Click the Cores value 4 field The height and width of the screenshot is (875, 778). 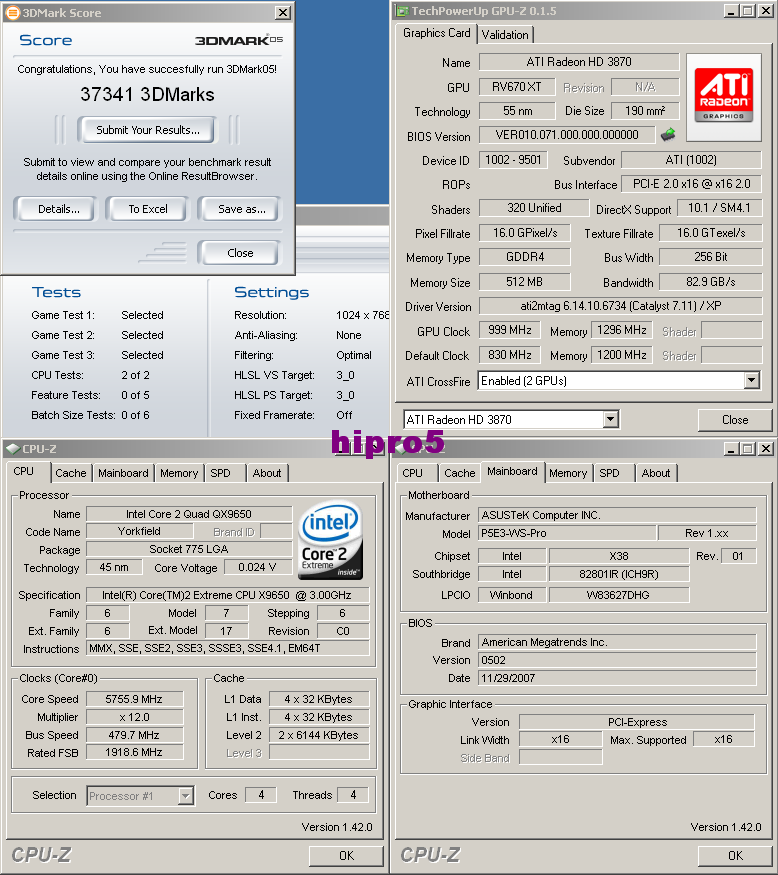tap(261, 795)
